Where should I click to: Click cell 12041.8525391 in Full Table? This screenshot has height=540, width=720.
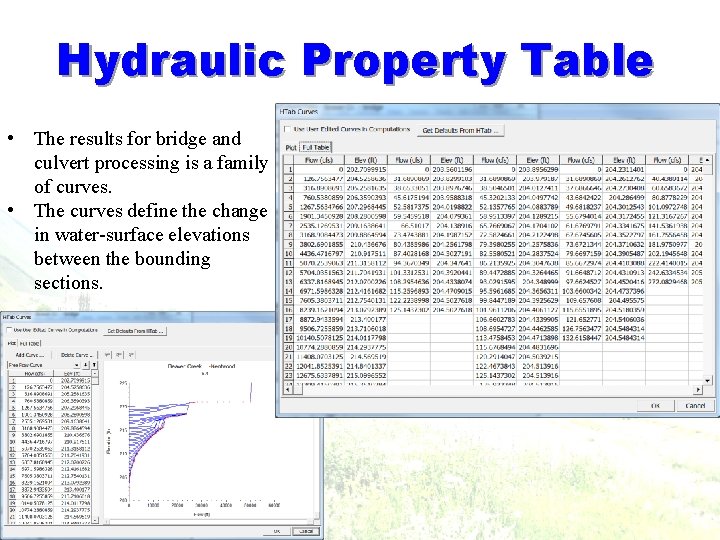(x=319, y=366)
